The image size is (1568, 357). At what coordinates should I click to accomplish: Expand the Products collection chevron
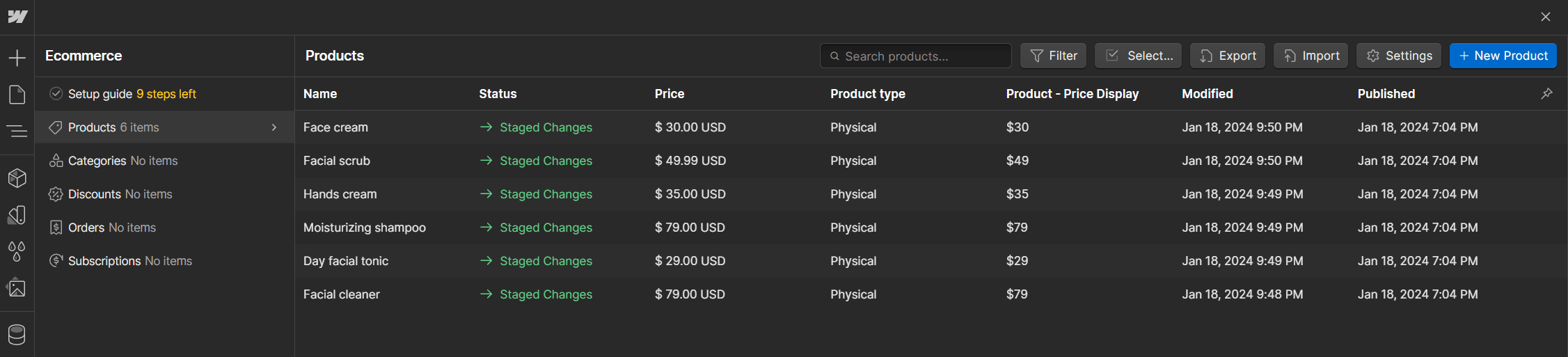[x=274, y=127]
